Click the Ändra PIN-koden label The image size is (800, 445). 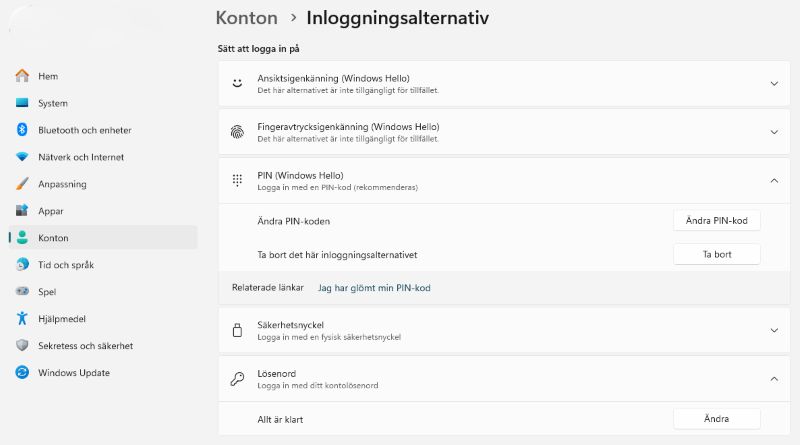pyautogui.click(x=293, y=221)
